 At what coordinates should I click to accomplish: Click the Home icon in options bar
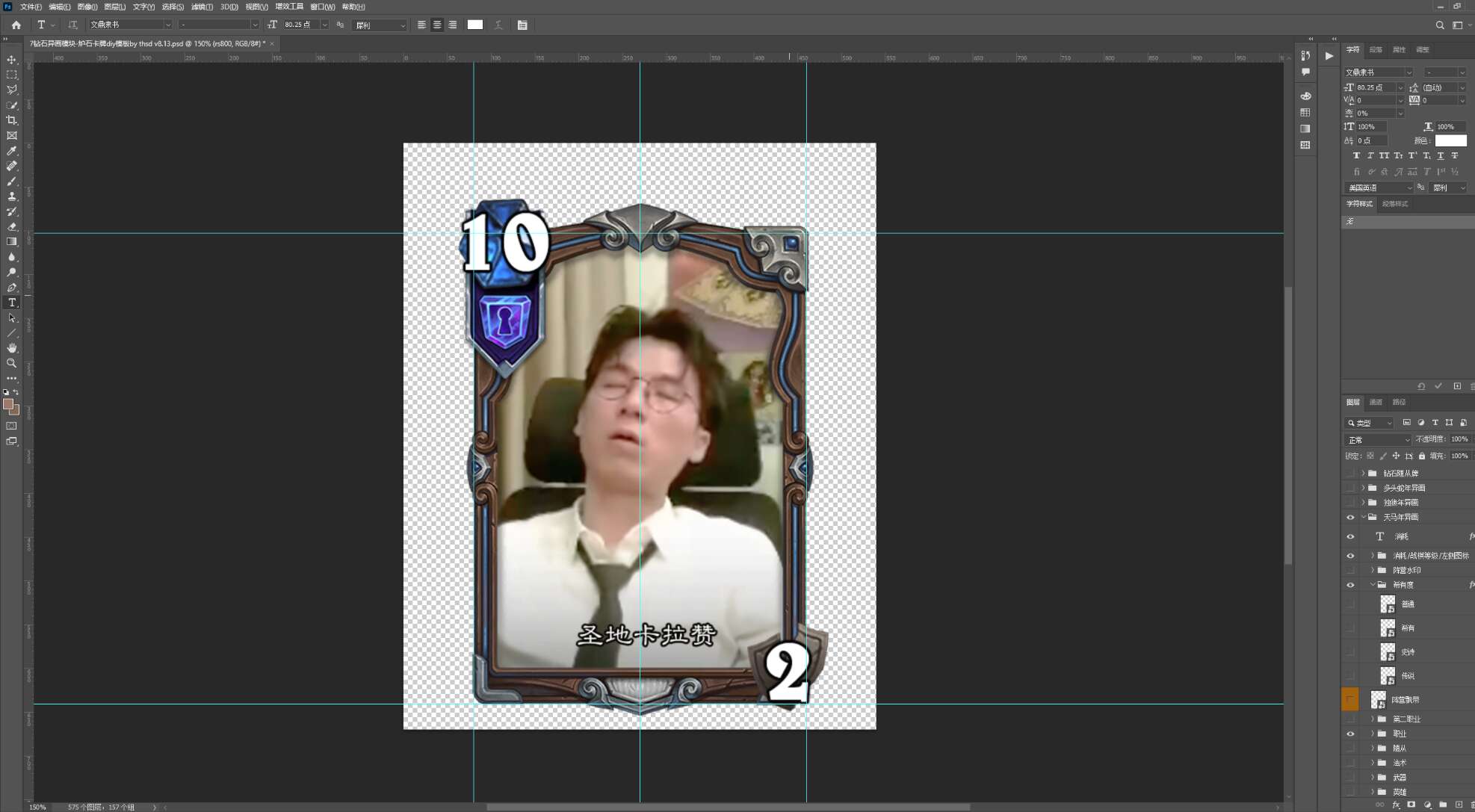[x=16, y=25]
